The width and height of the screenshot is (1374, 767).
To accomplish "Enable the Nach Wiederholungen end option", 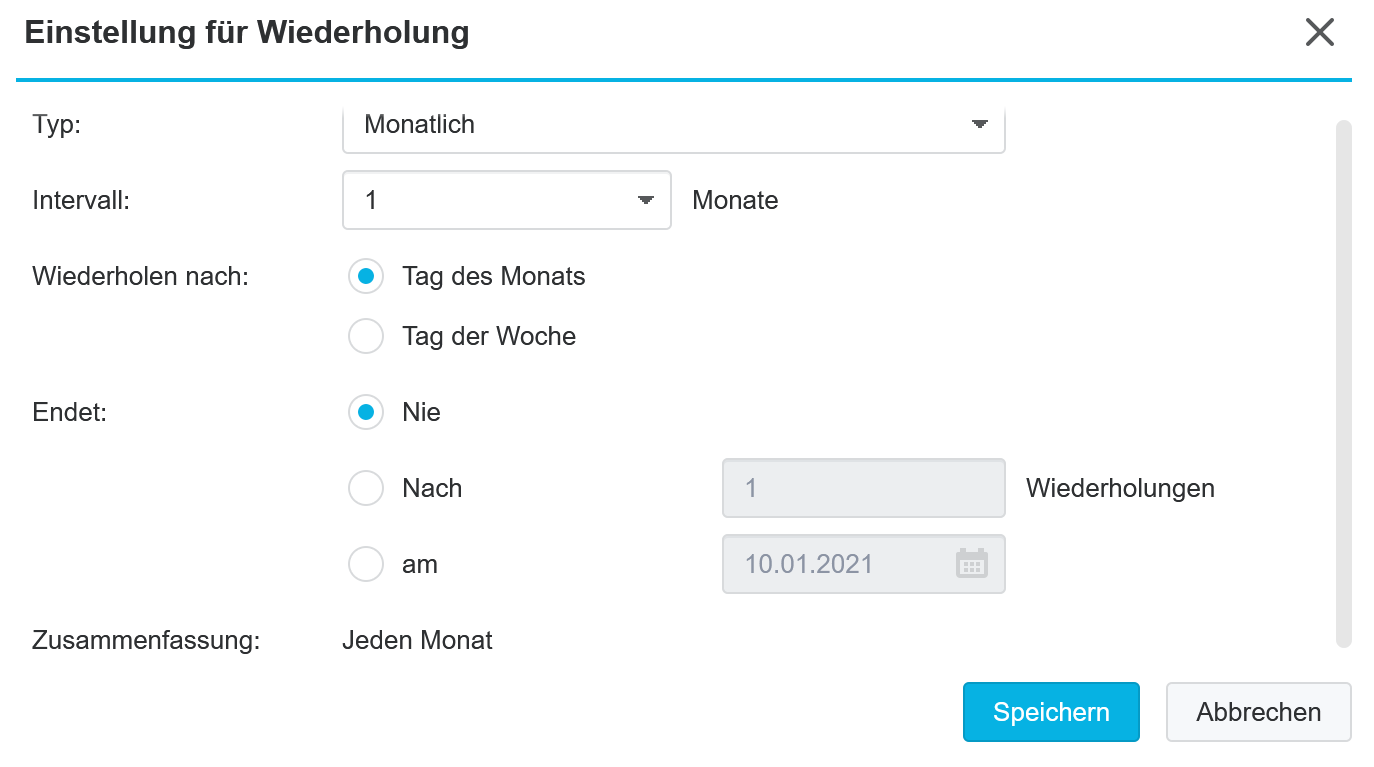I will coord(366,488).
